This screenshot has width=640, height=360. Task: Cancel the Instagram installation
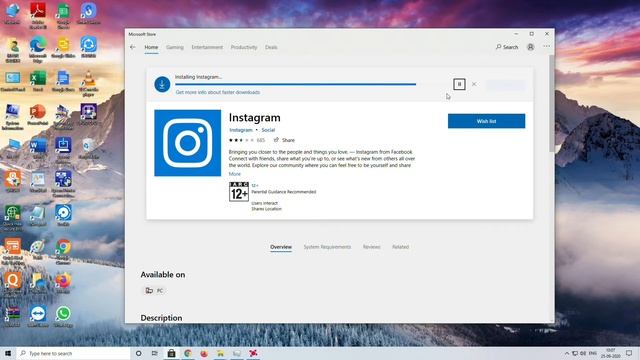tap(474, 84)
